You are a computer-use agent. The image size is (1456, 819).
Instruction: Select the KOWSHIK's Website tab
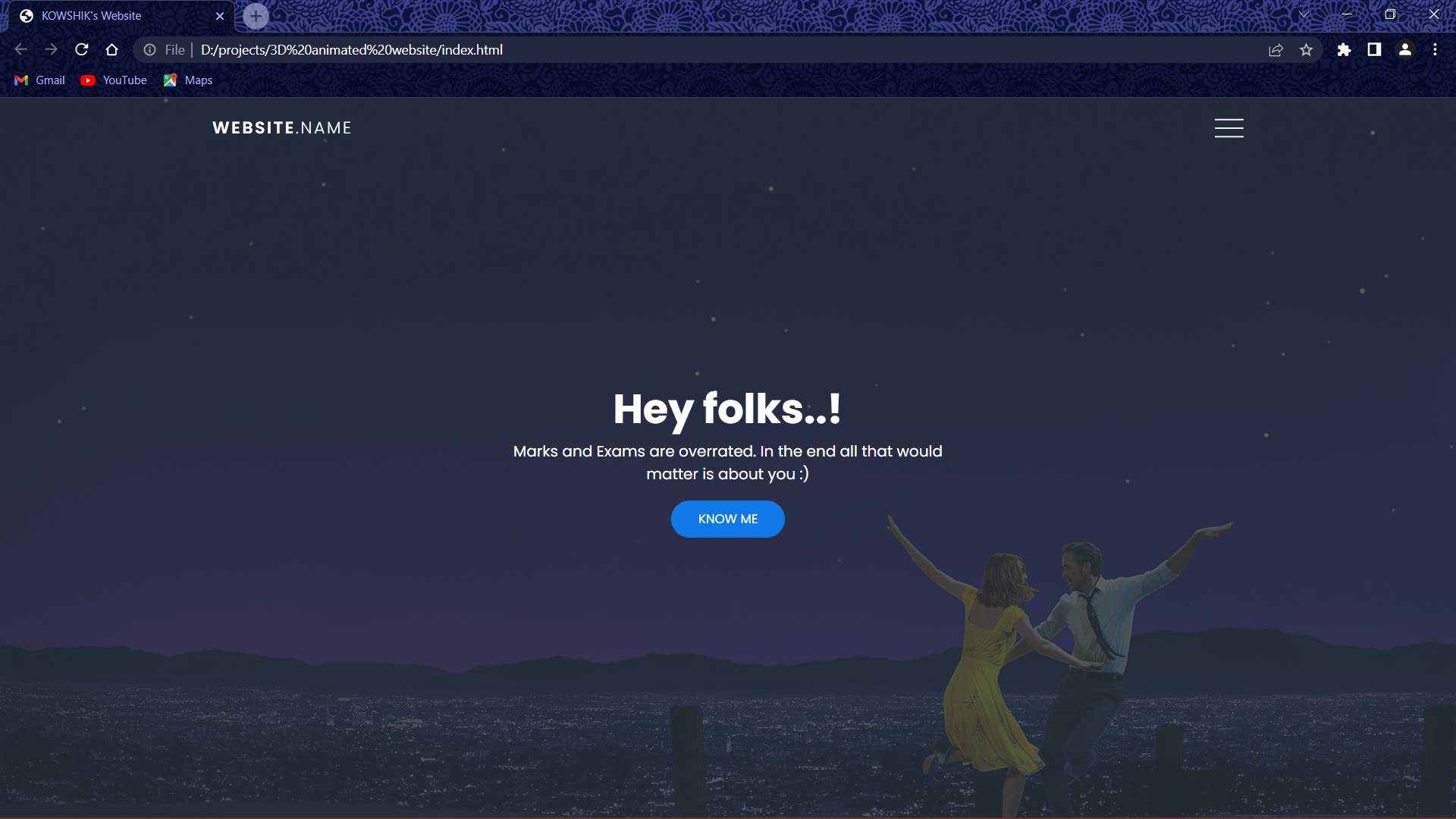(106, 15)
